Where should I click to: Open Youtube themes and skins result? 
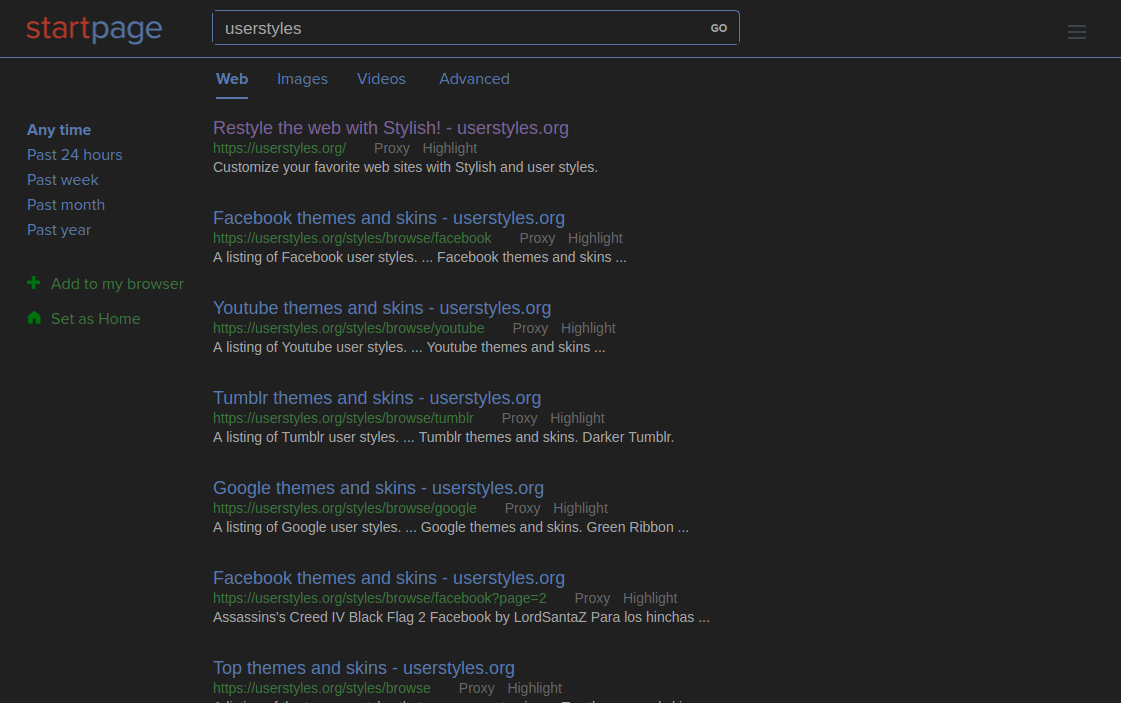(x=381, y=308)
